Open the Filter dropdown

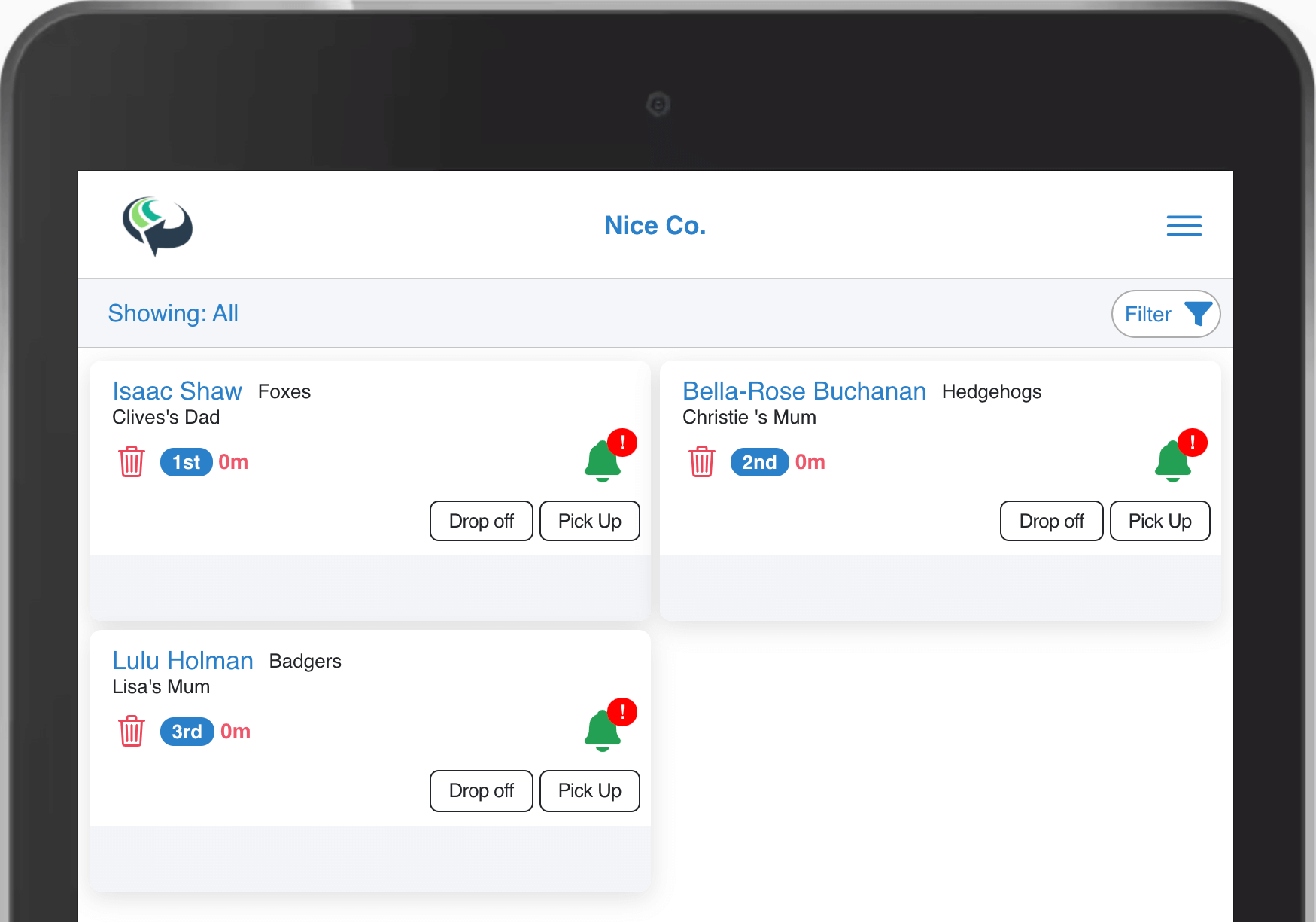[1166, 314]
